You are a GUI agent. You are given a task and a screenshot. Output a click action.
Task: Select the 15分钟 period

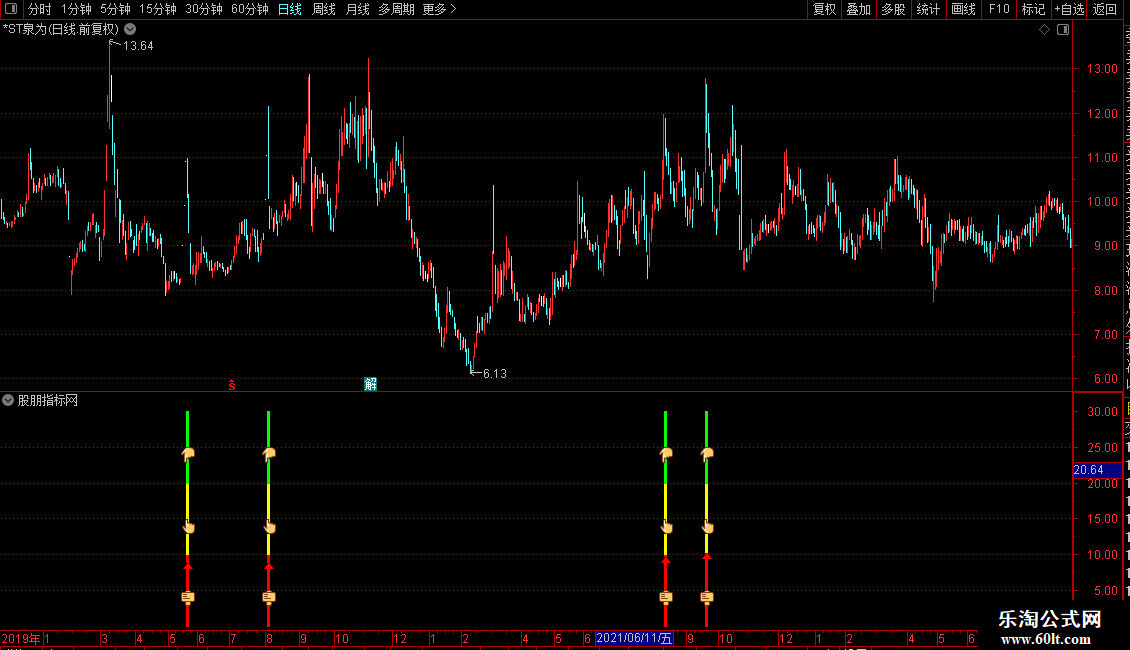tap(158, 9)
